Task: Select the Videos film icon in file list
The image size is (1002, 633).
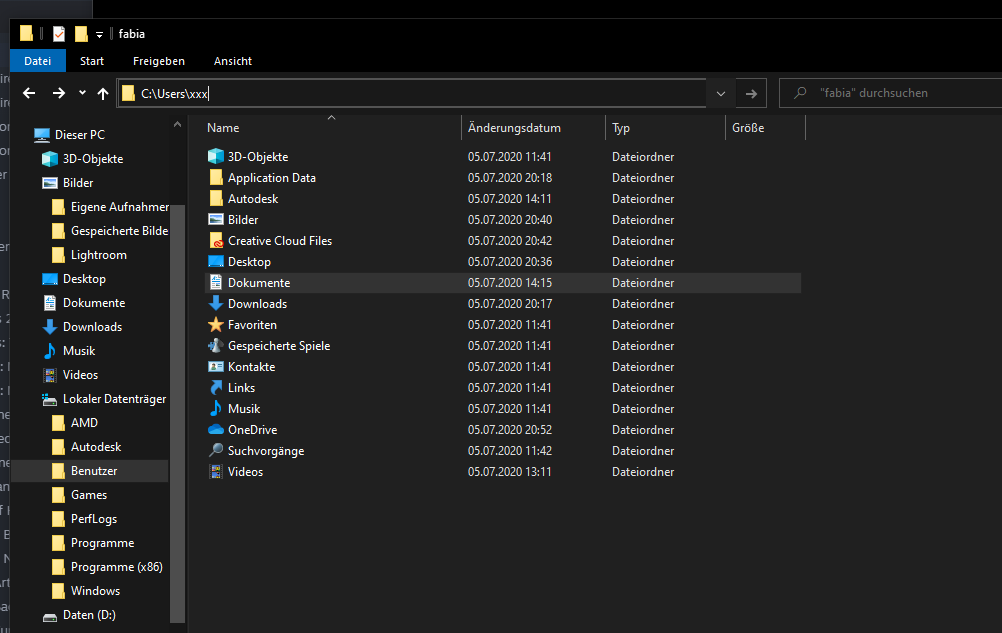Action: [x=216, y=471]
